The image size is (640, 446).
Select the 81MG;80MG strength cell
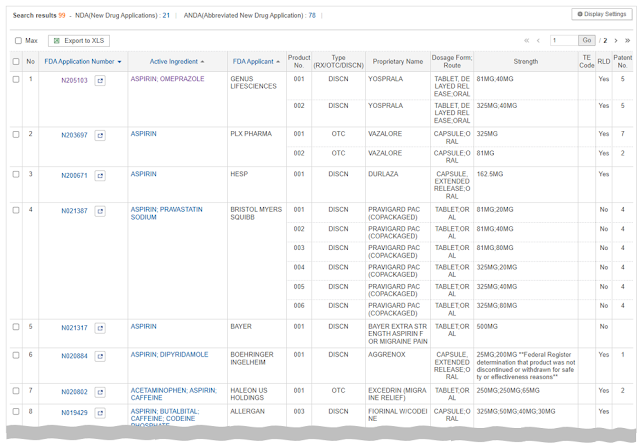[526, 252]
